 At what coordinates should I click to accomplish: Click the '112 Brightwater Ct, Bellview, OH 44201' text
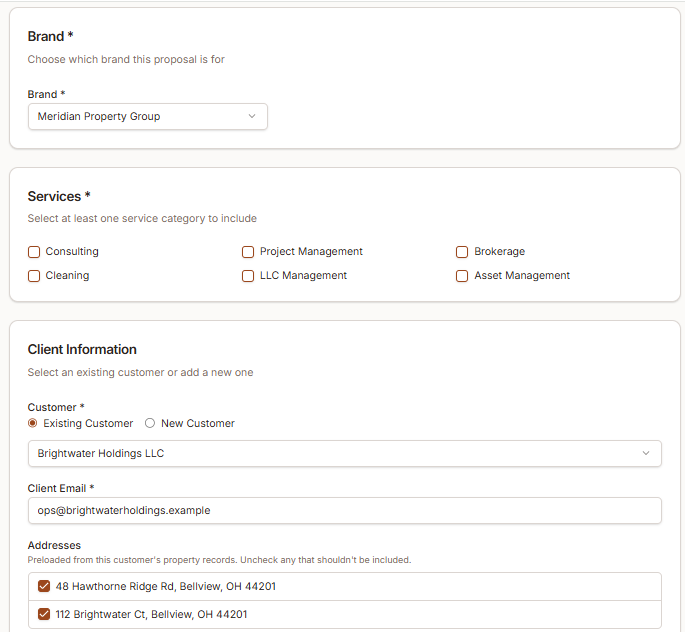pyautogui.click(x=151, y=614)
